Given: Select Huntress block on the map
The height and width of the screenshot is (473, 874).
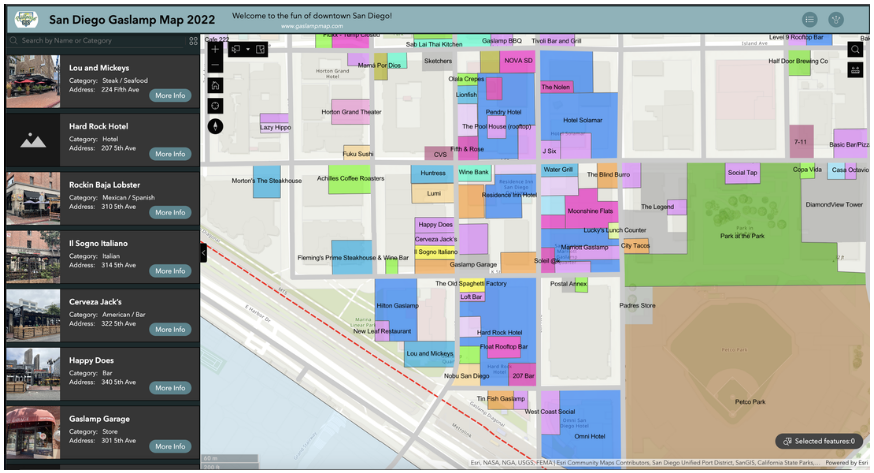Looking at the screenshot, I should (433, 174).
